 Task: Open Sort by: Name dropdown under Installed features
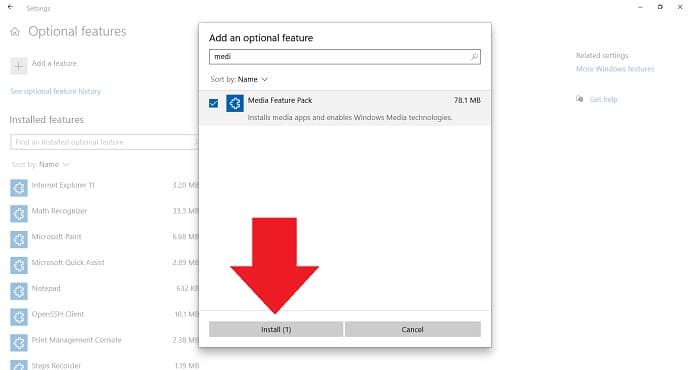click(x=40, y=165)
